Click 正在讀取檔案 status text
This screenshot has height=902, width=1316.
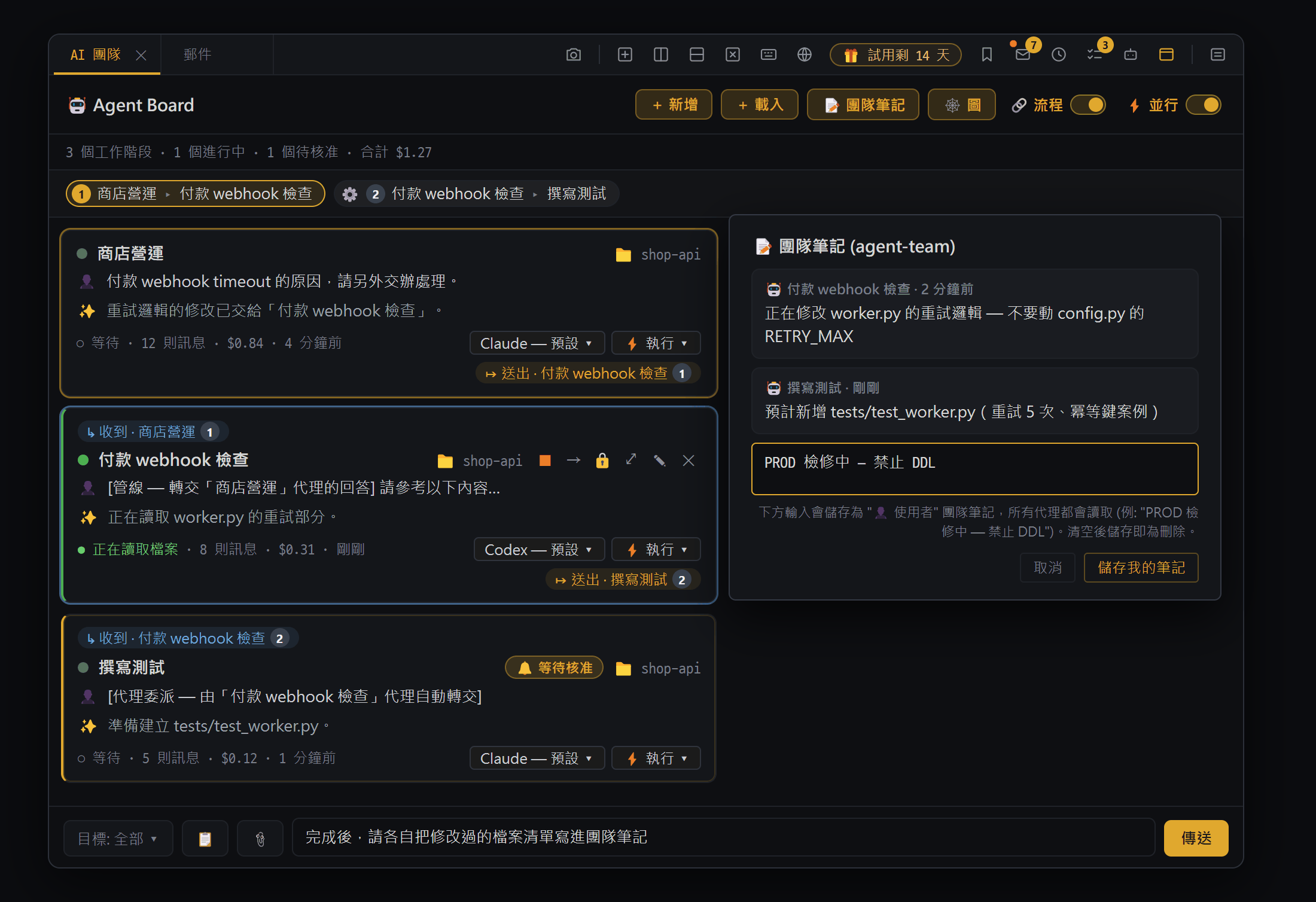(x=135, y=550)
